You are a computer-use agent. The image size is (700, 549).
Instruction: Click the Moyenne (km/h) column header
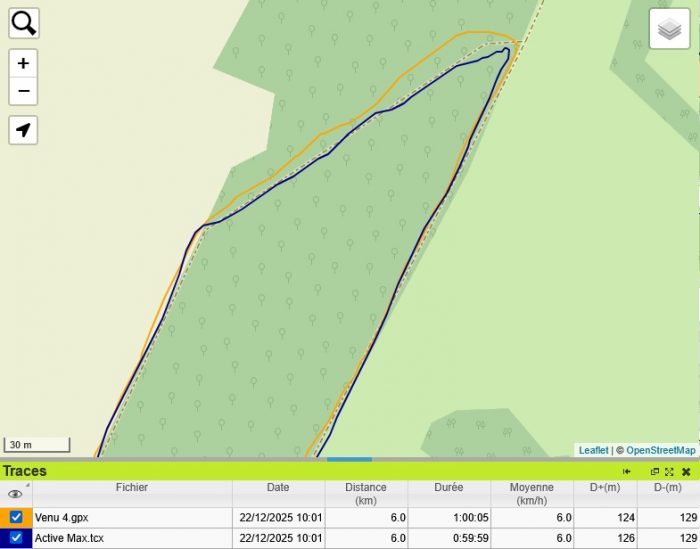(x=532, y=494)
